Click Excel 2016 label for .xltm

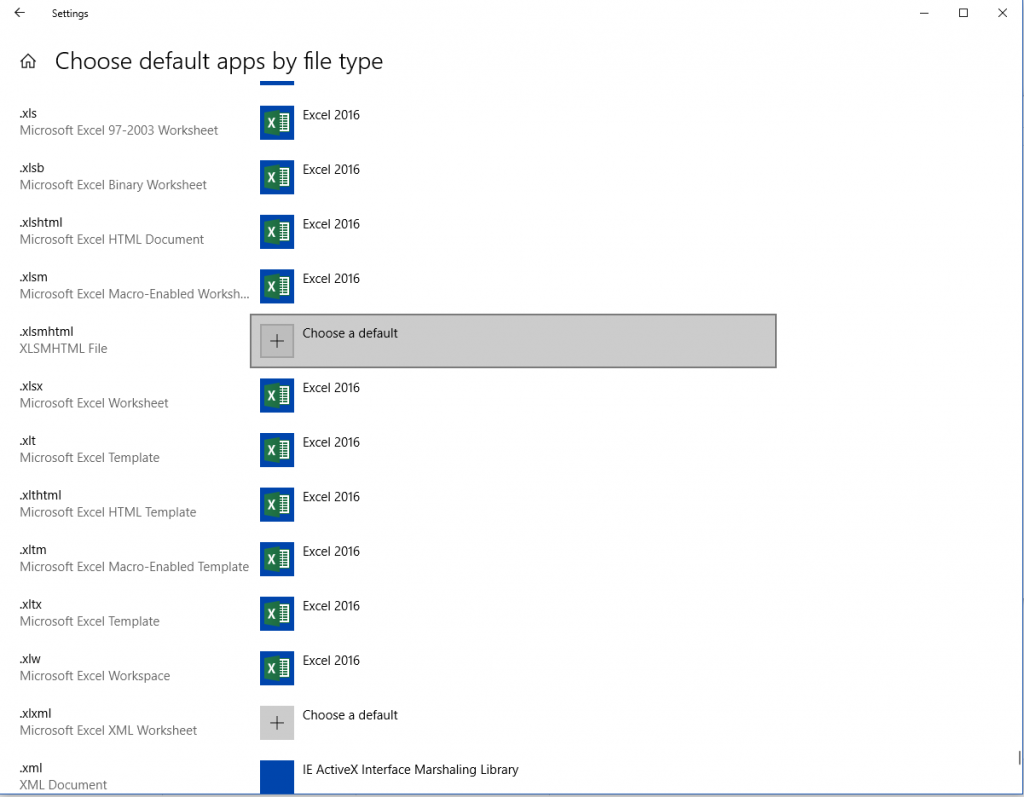[x=331, y=551]
